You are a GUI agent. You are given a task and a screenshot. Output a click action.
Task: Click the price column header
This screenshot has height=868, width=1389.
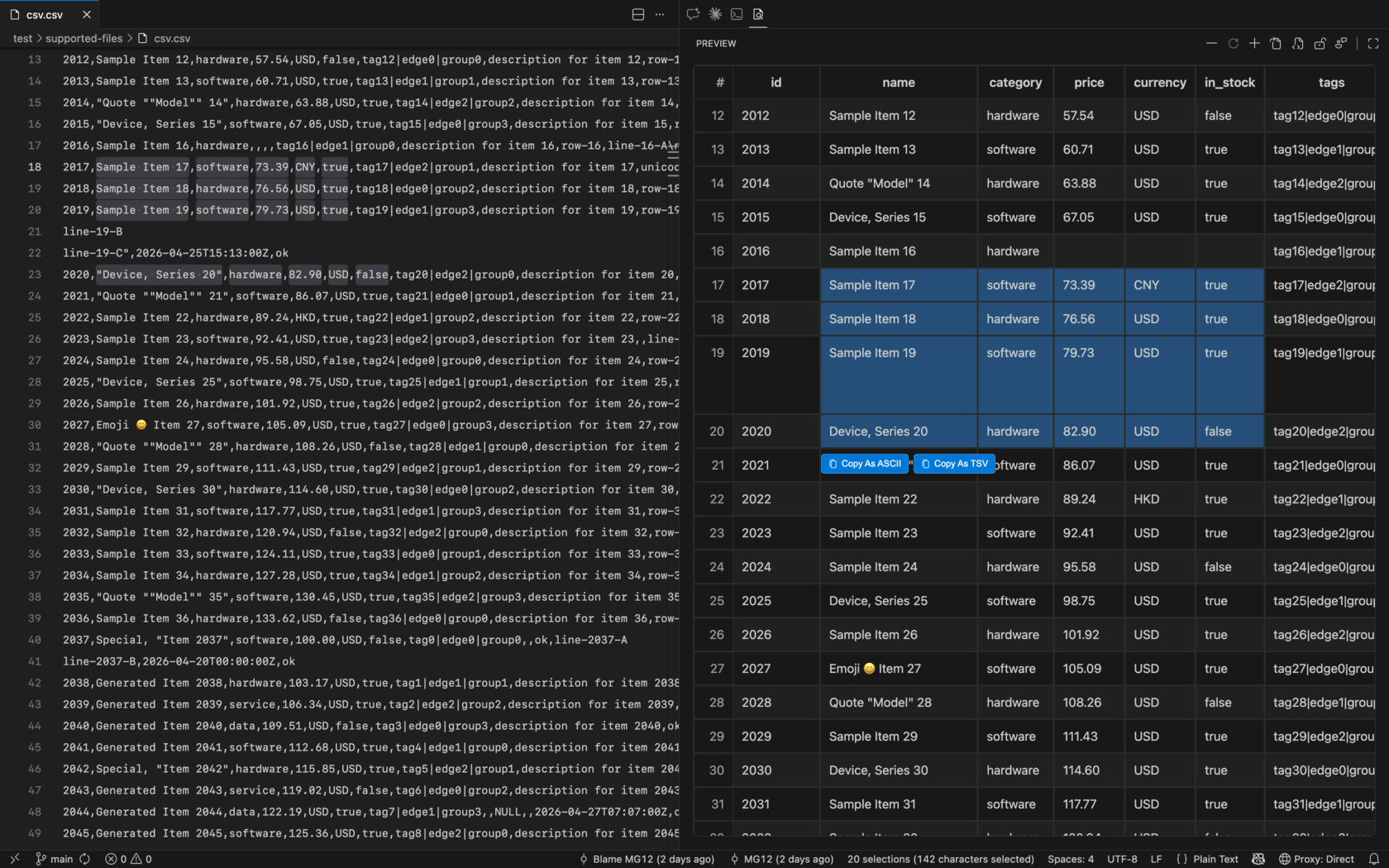[1089, 82]
